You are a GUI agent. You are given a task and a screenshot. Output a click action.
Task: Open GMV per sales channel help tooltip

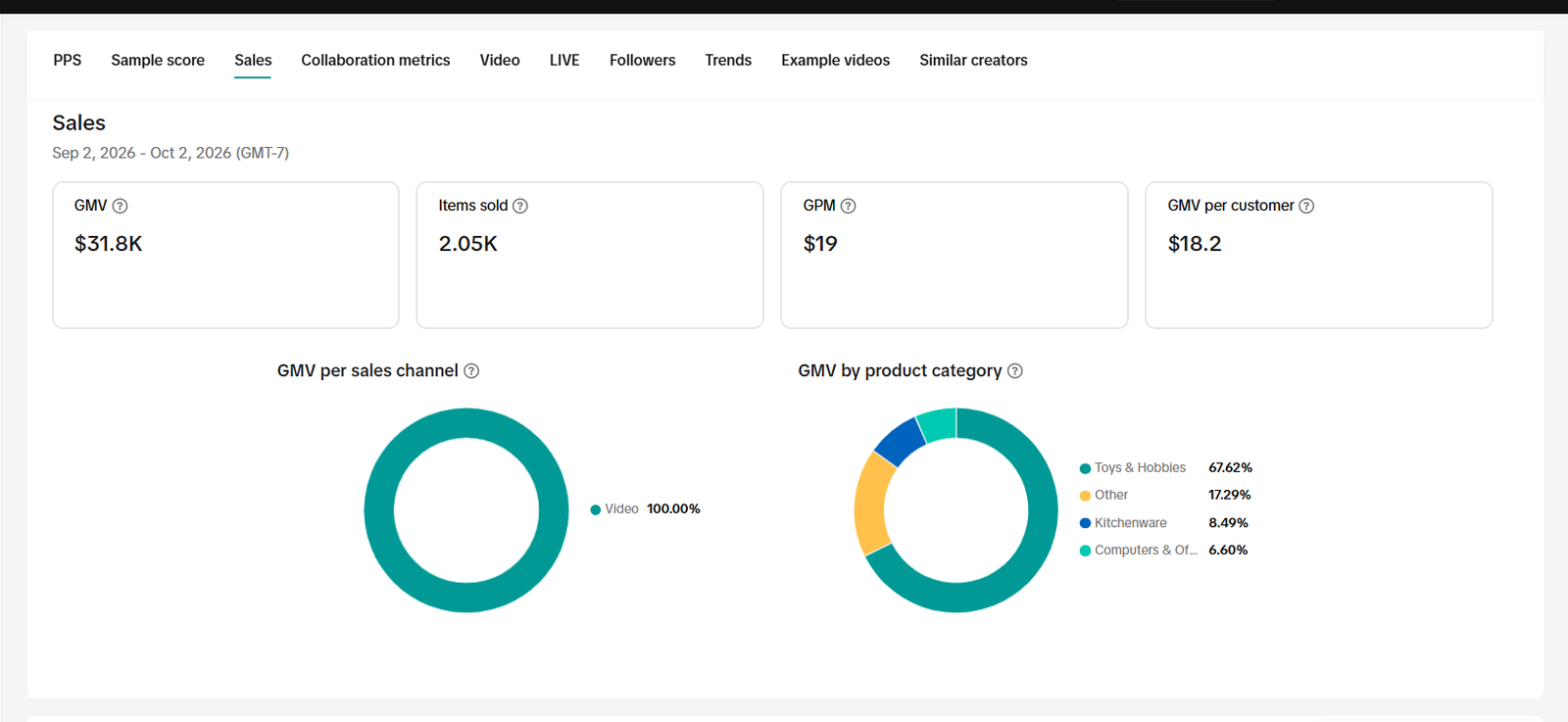[471, 370]
